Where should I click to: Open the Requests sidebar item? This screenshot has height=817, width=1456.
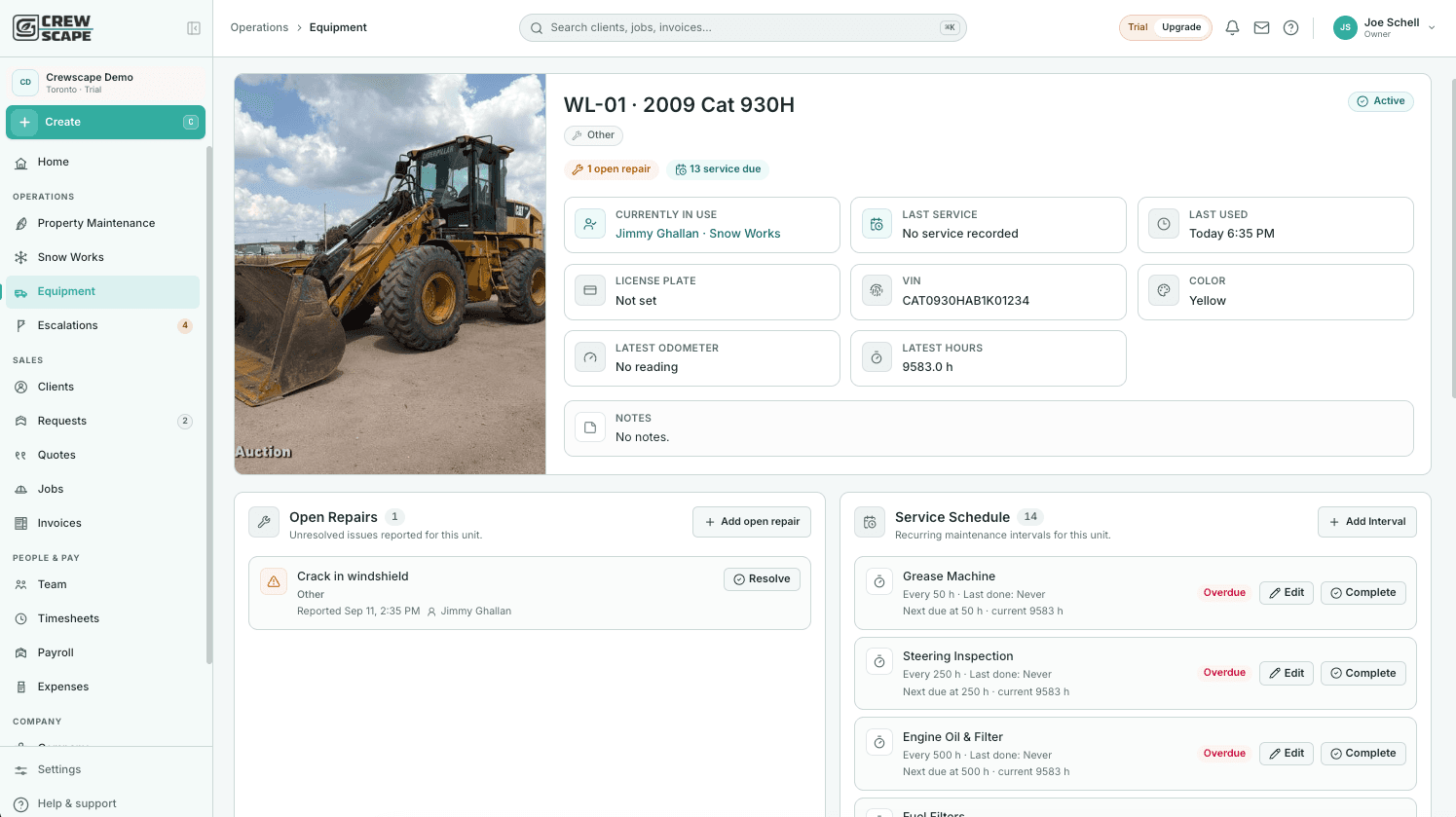click(102, 421)
